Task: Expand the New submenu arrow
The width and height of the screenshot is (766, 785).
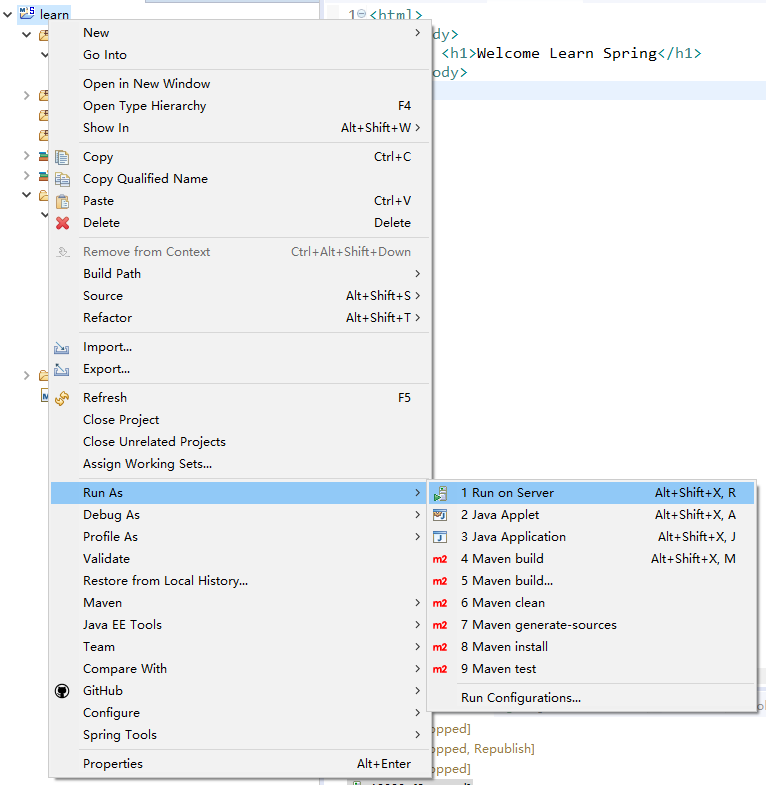Action: 417,33
